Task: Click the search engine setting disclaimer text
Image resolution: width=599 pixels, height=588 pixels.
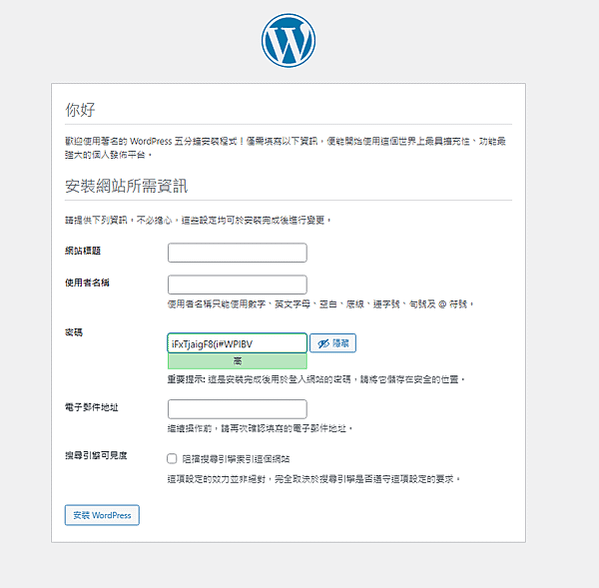Action: point(314,479)
